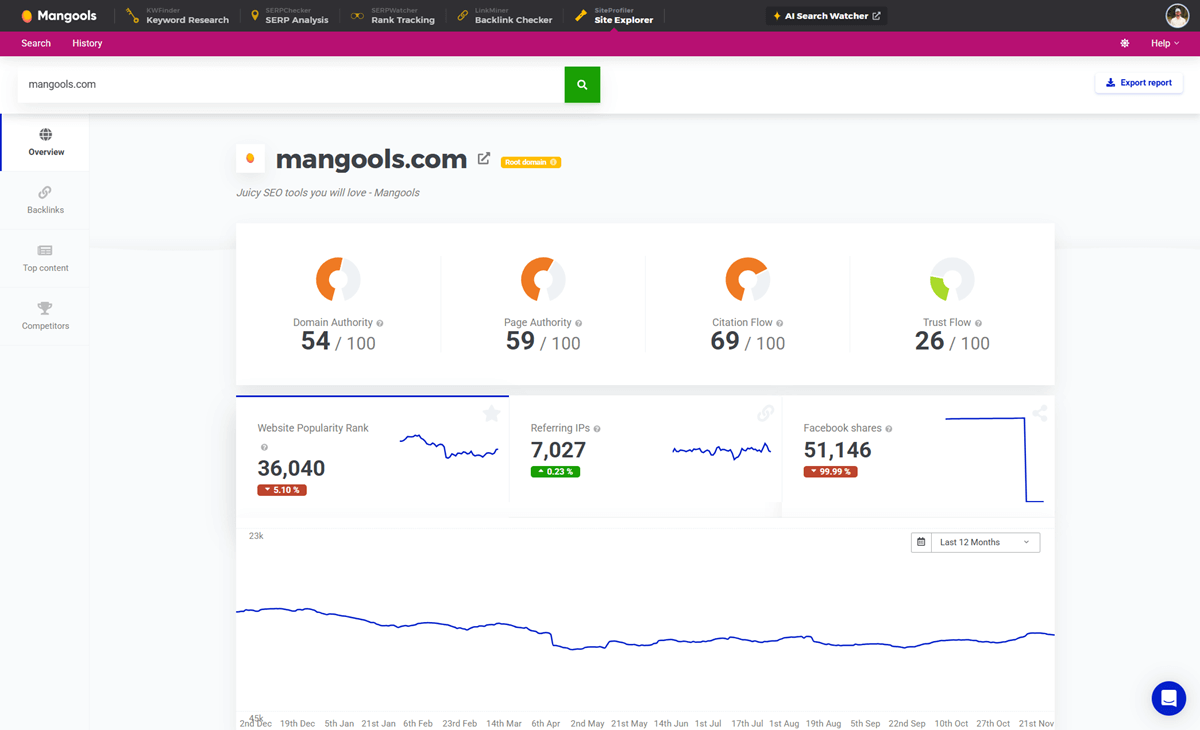Click the settings gear on the pink bar

(x=1124, y=43)
